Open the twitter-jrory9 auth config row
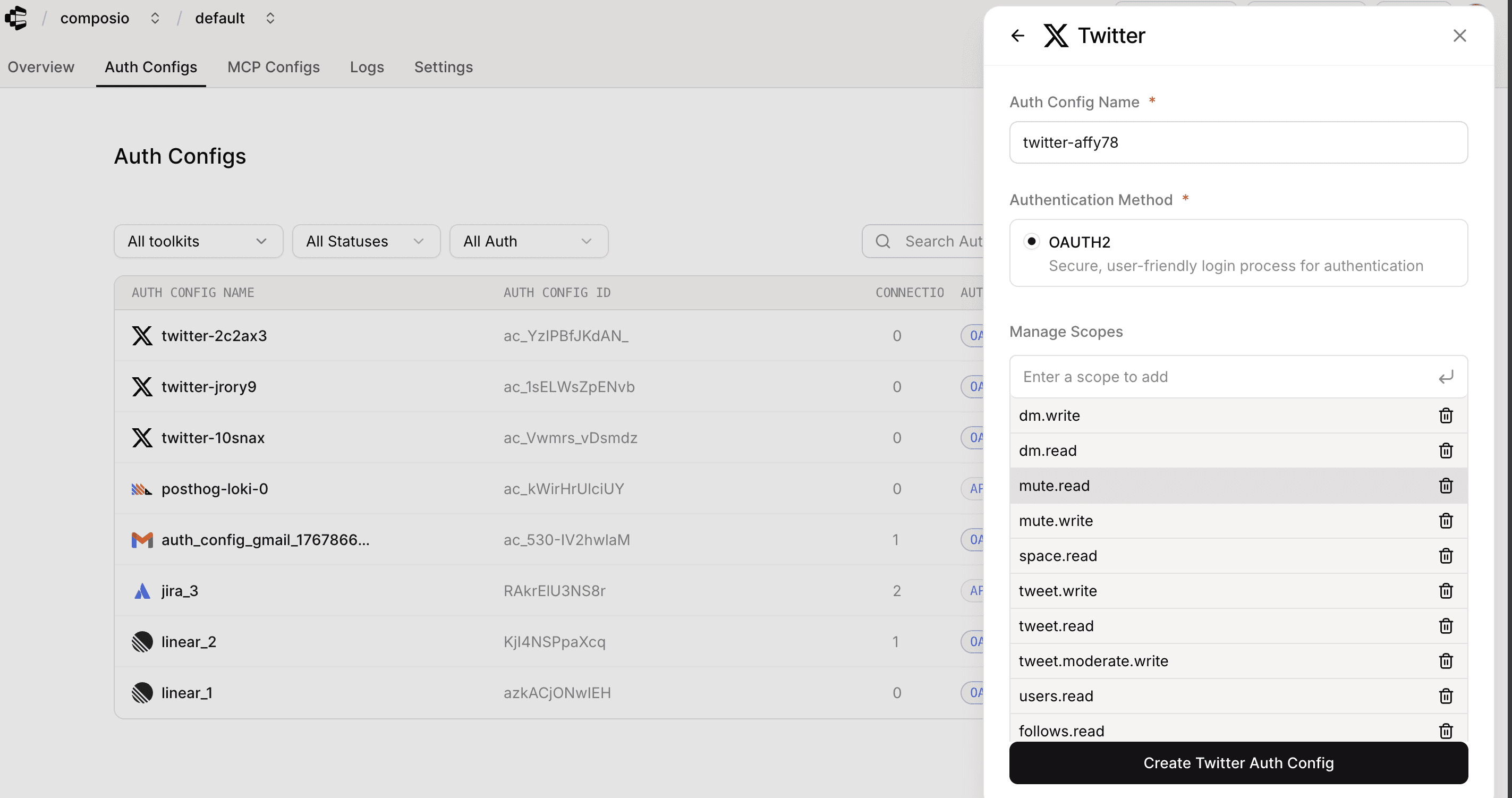Screen dimensions: 1512x798 point(209,387)
